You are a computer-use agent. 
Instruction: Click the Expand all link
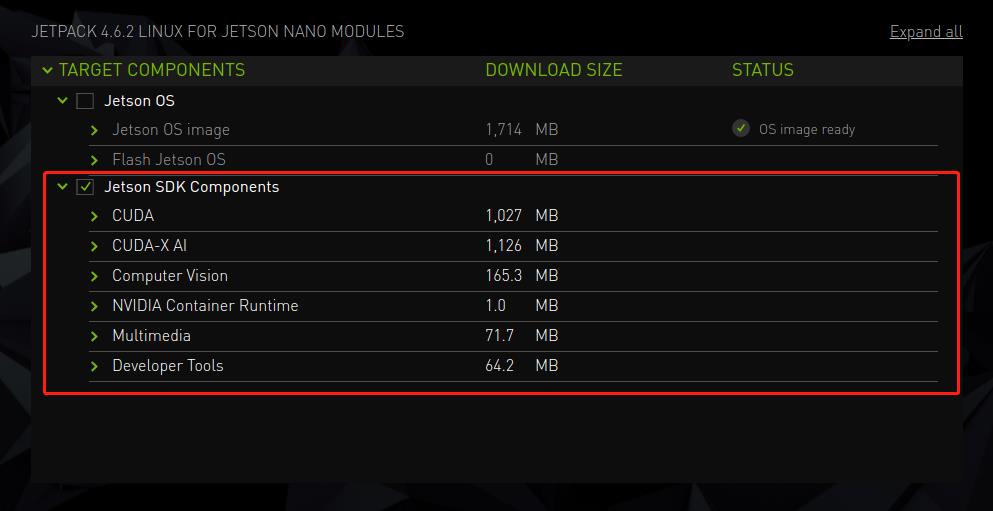[x=926, y=32]
